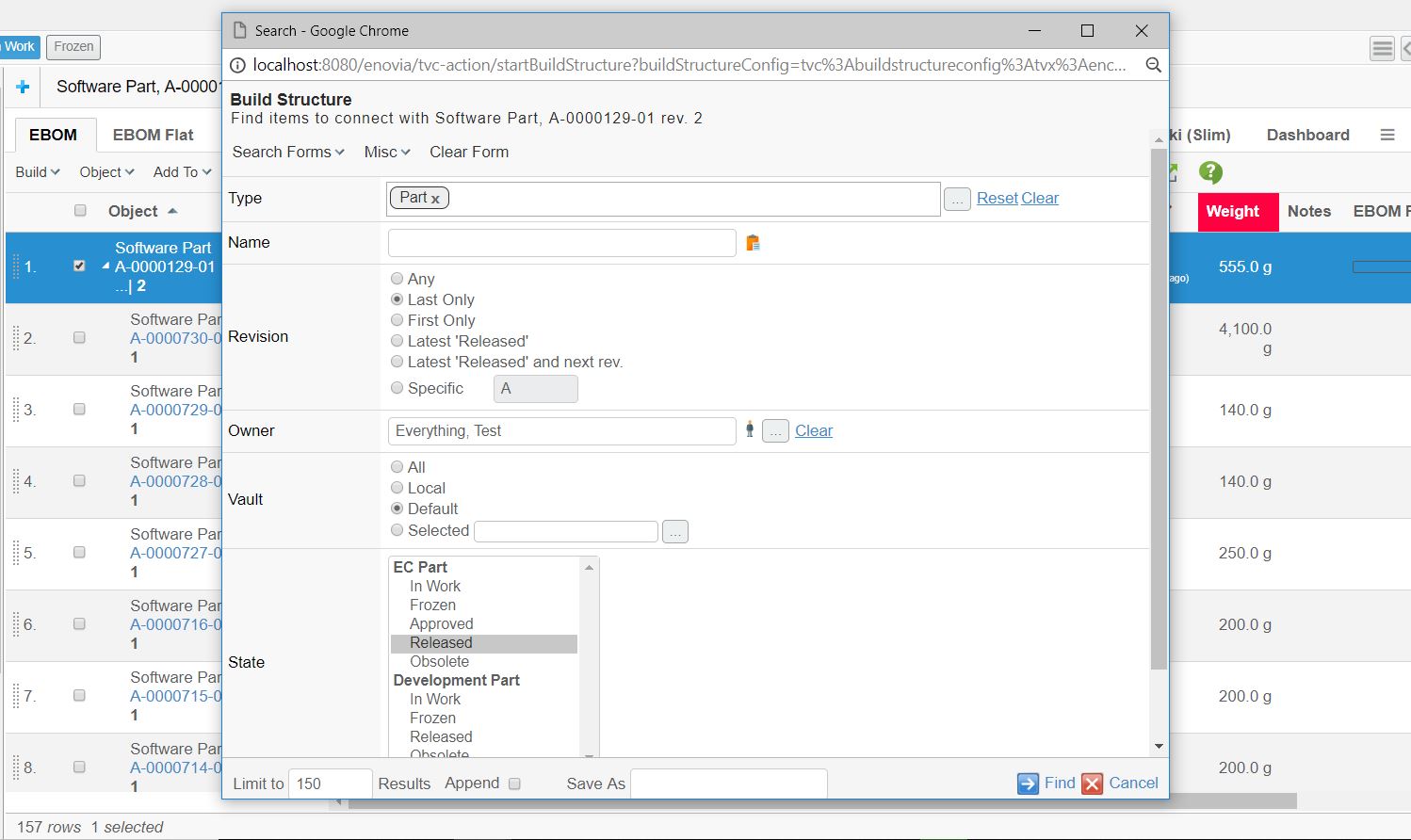Click the blue plus icon beside Software Part
This screenshot has height=840, width=1411.
(23, 87)
